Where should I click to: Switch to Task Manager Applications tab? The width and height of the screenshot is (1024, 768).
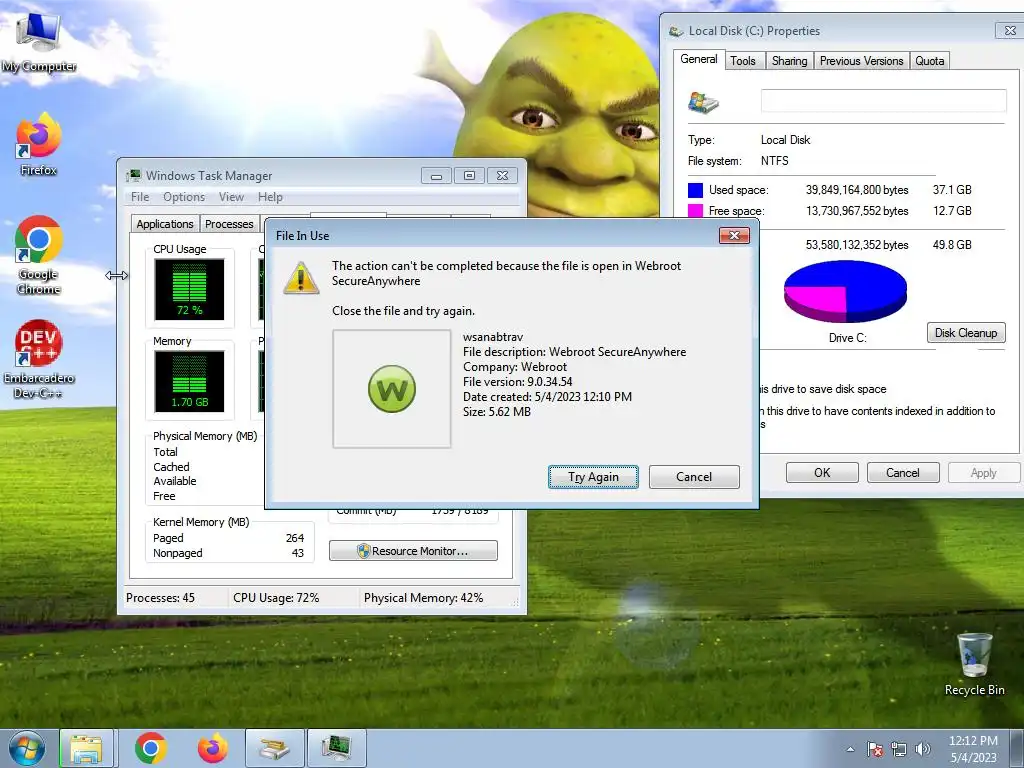[165, 224]
